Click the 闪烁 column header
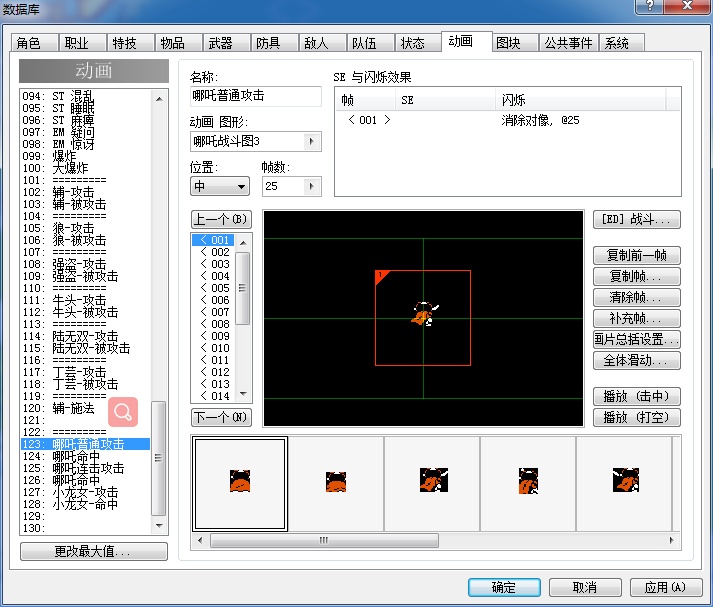This screenshot has width=713, height=607. click(581, 100)
